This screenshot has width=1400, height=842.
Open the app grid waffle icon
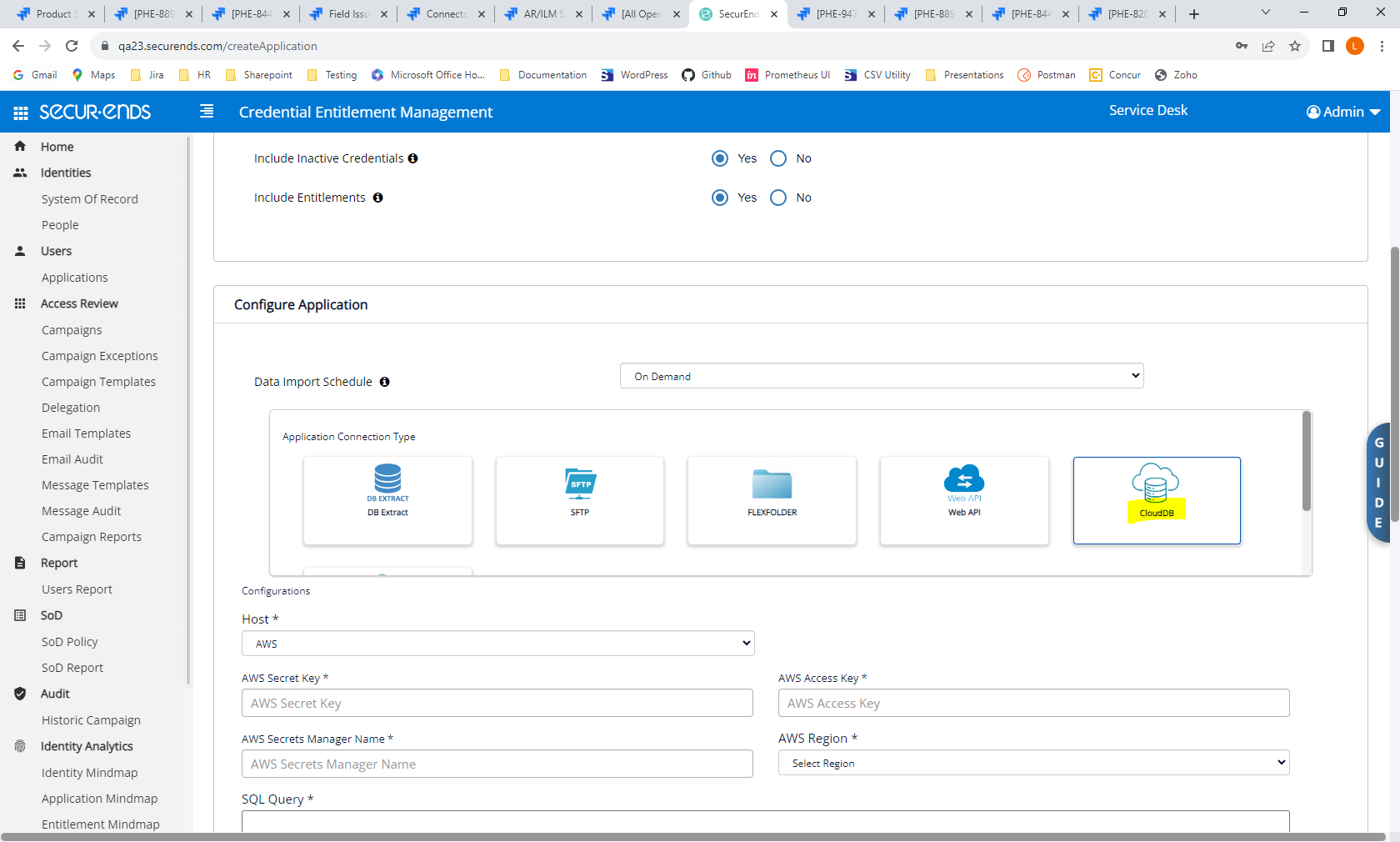(x=18, y=111)
